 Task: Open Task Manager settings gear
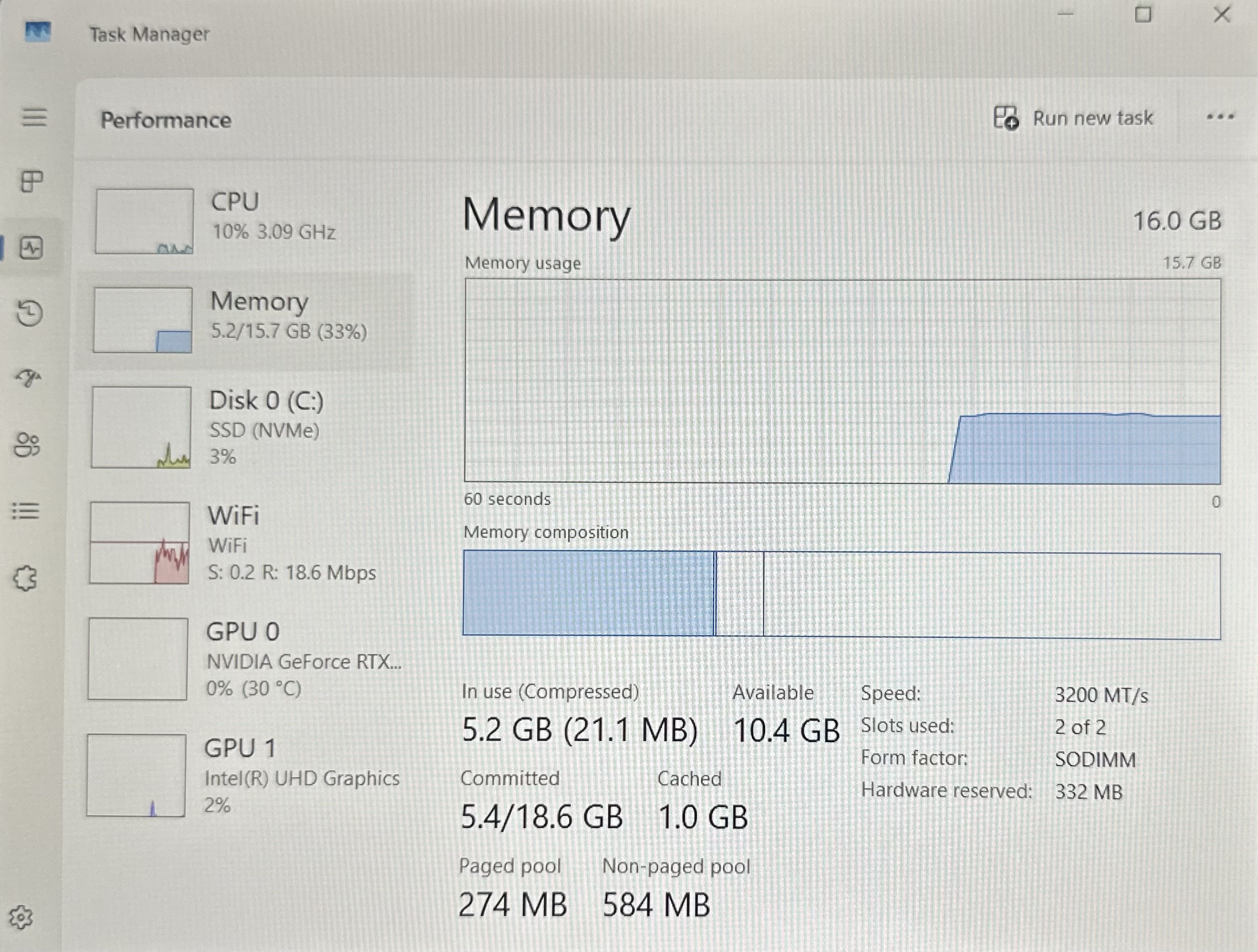[x=21, y=917]
